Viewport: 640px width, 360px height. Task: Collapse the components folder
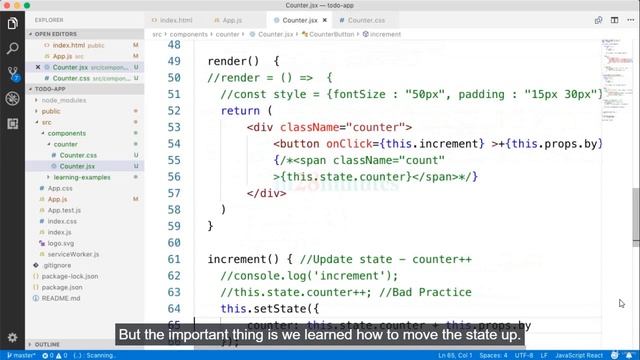coord(67,133)
